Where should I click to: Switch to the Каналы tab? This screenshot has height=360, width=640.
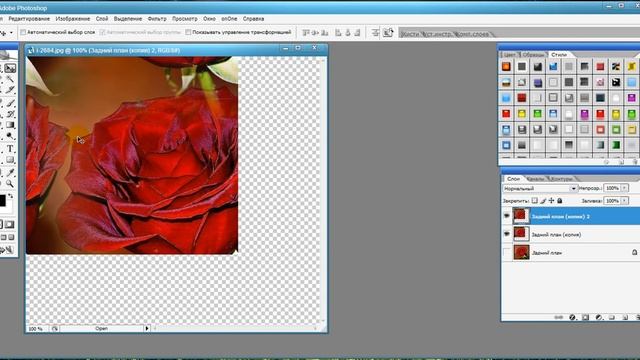(x=536, y=179)
